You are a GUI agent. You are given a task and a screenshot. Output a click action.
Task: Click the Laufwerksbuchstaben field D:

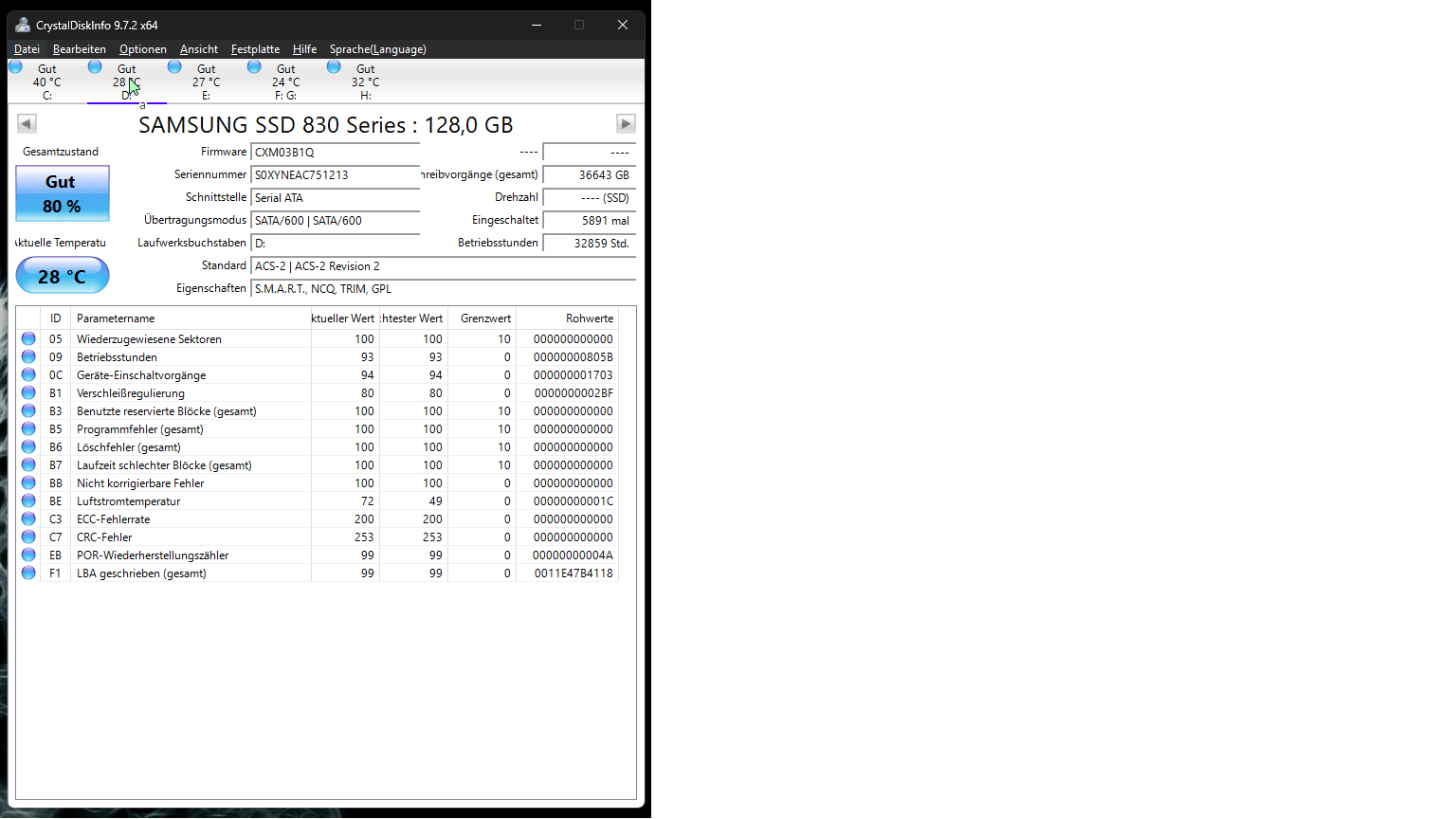coord(336,243)
